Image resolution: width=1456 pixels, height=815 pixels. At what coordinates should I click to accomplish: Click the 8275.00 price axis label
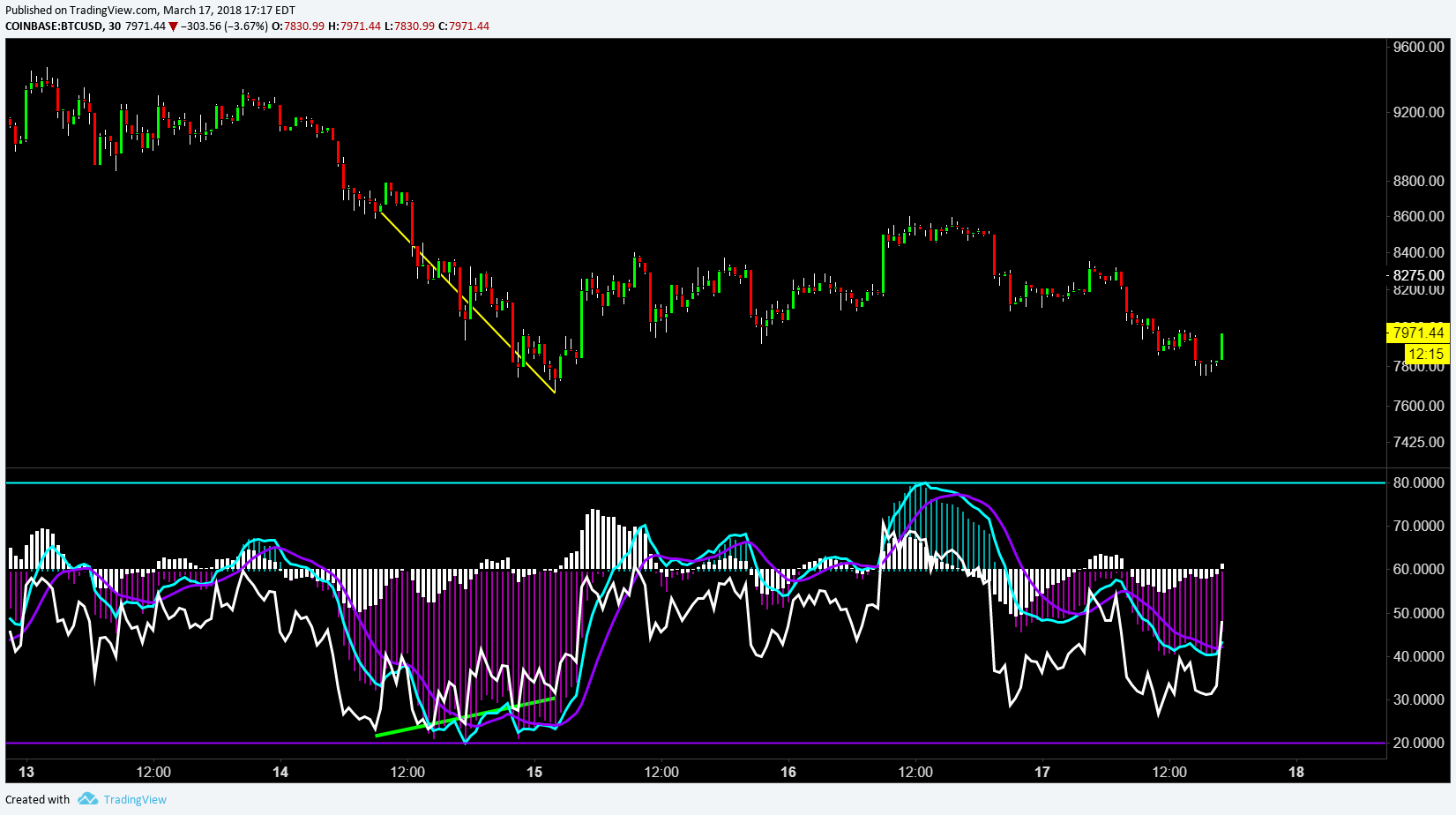(1418, 276)
